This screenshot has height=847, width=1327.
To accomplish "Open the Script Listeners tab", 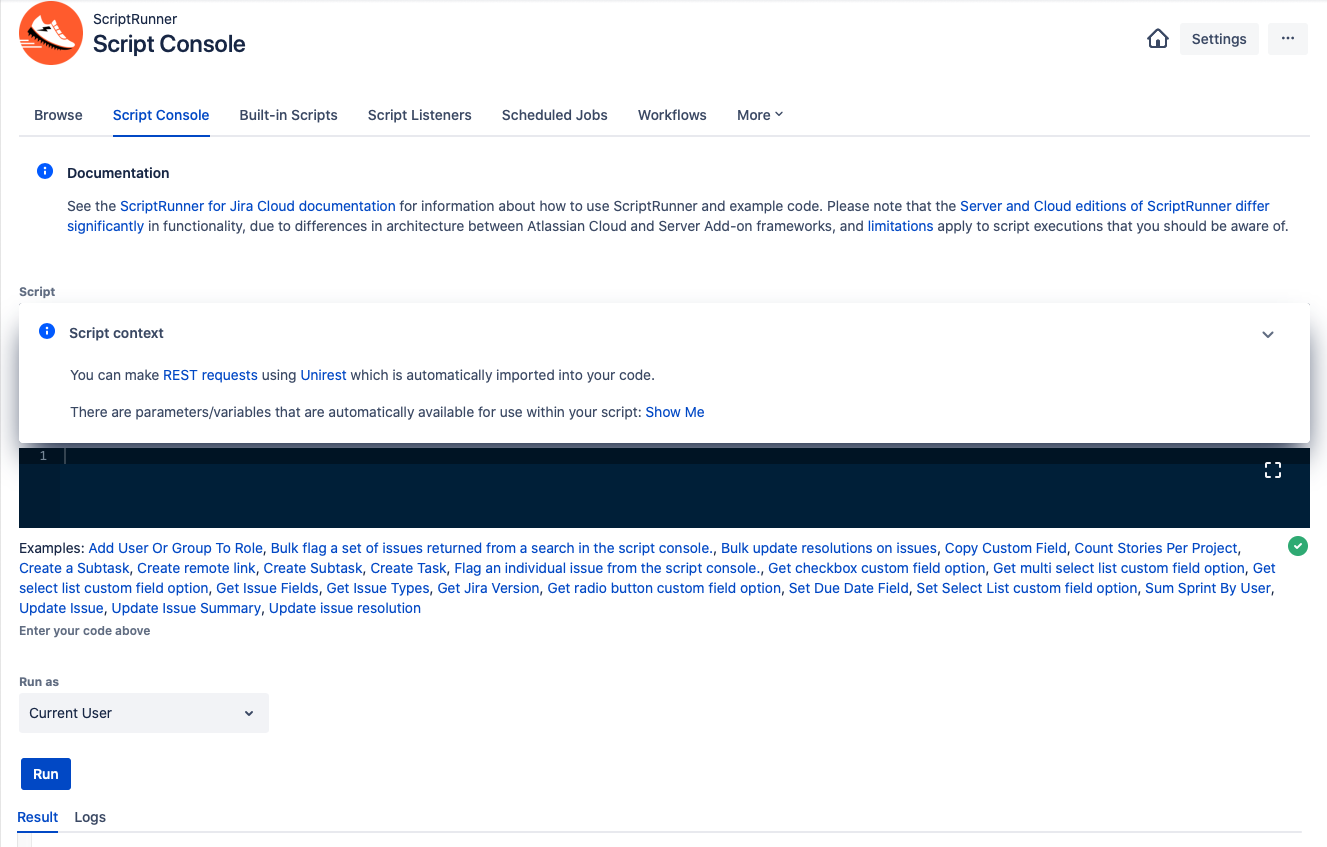I will [420, 115].
